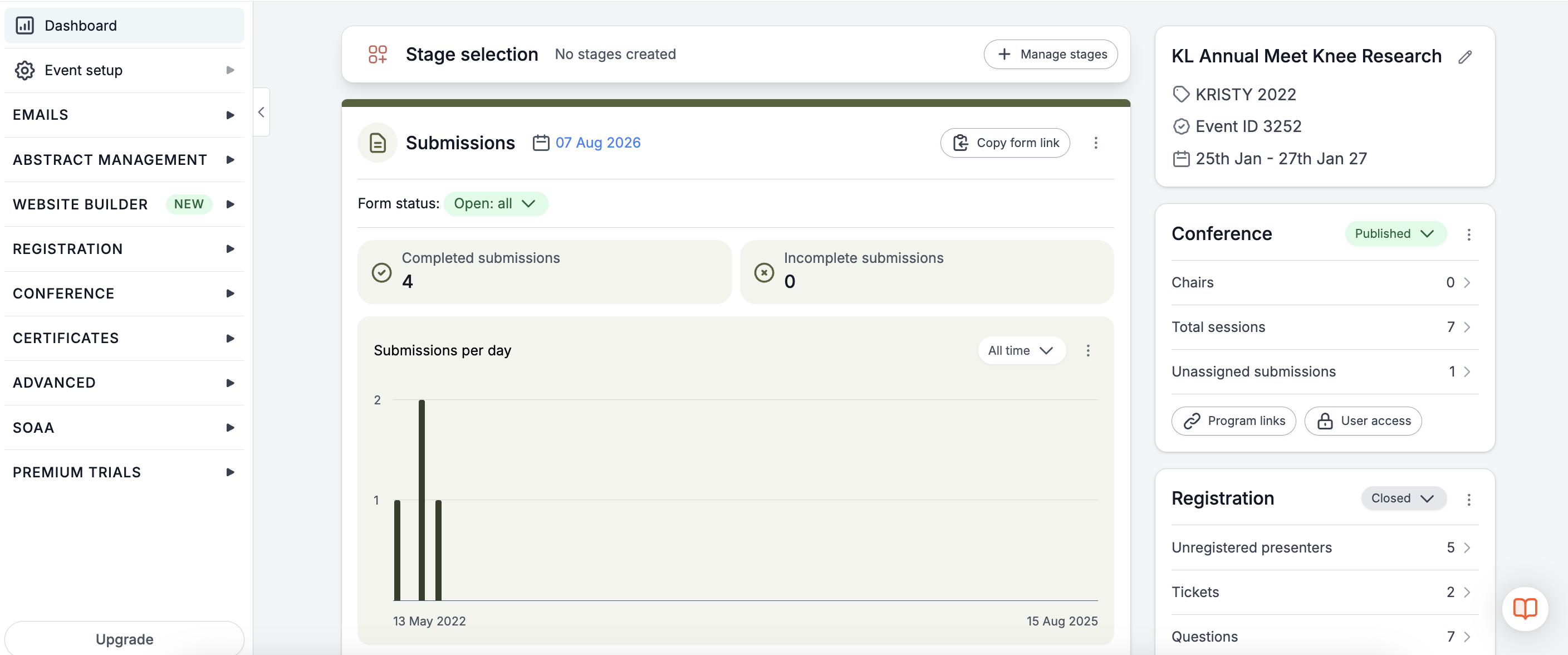Open the Completed submissions card

[x=544, y=271]
